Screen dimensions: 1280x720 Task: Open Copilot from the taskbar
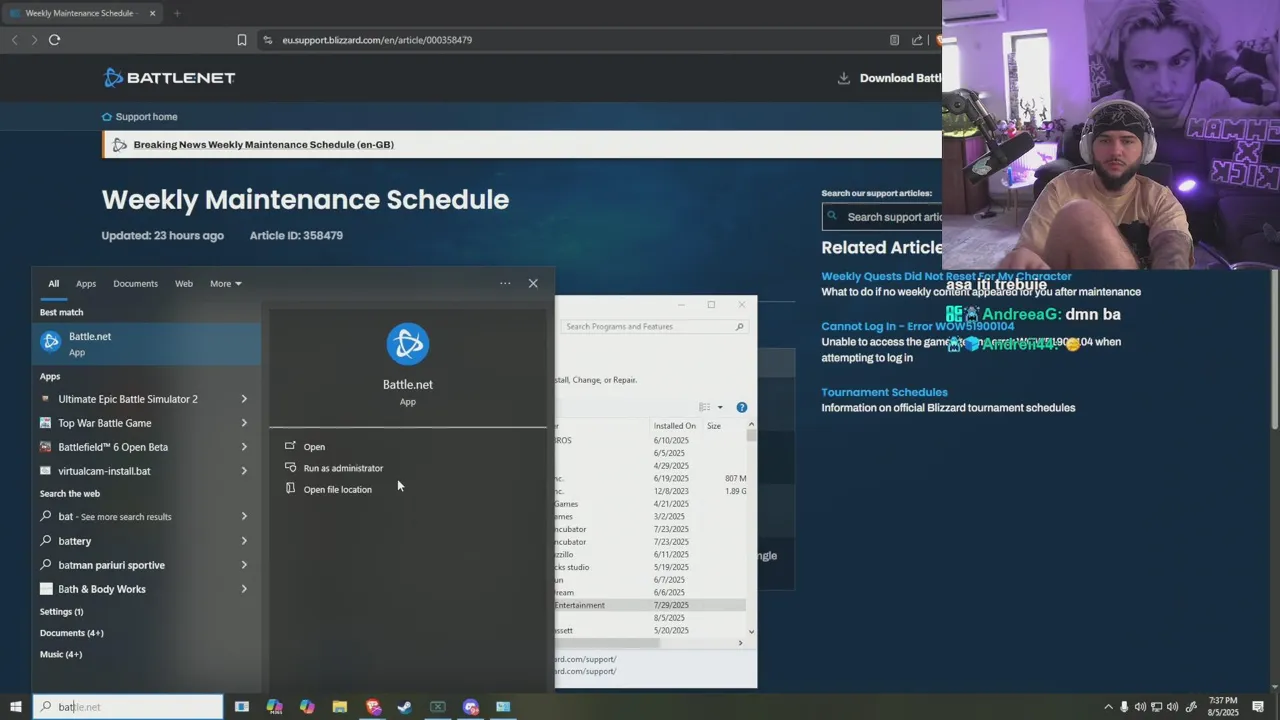click(x=307, y=707)
